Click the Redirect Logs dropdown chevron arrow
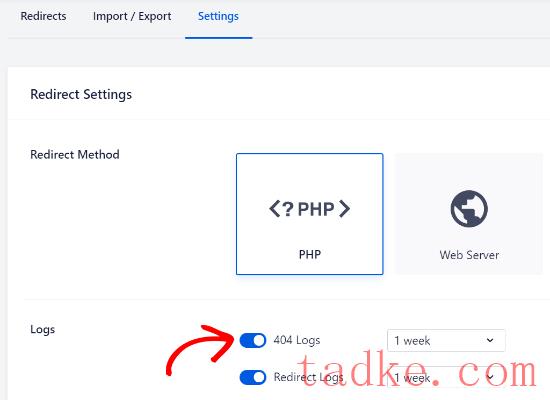The height and width of the screenshot is (400, 550). tap(490, 377)
